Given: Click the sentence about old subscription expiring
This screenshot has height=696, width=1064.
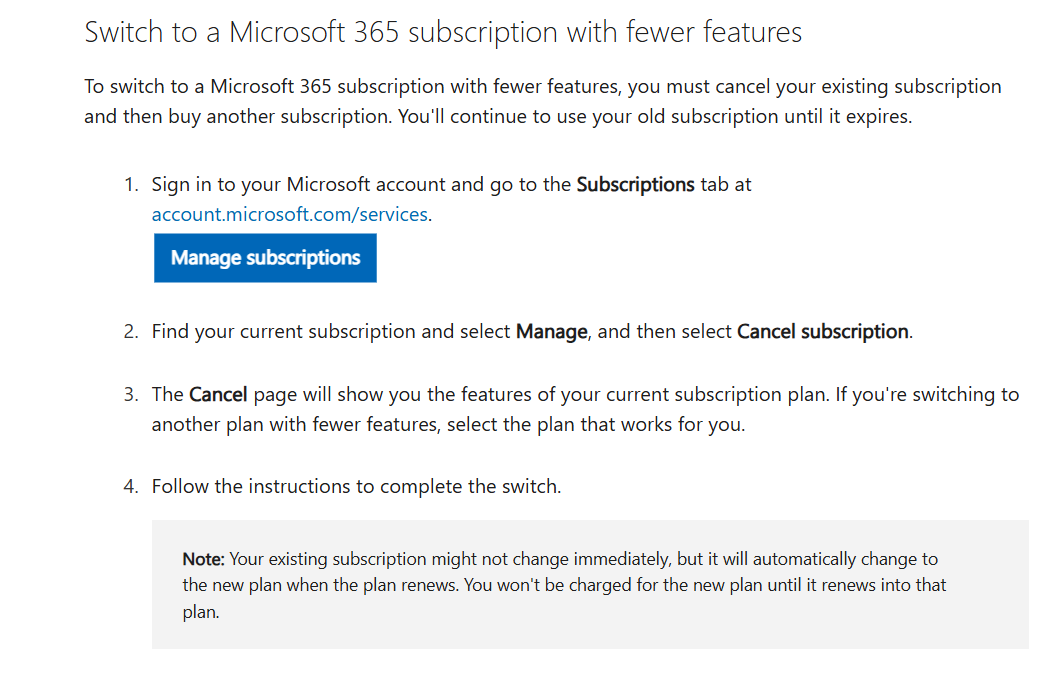Looking at the screenshot, I should [x=655, y=116].
